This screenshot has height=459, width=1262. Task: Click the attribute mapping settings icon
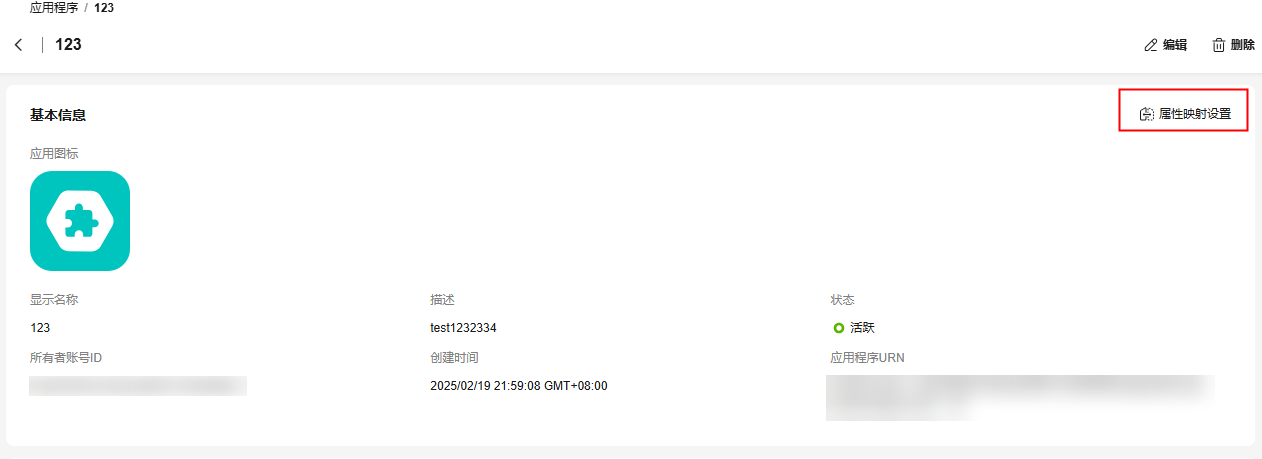coord(1147,115)
